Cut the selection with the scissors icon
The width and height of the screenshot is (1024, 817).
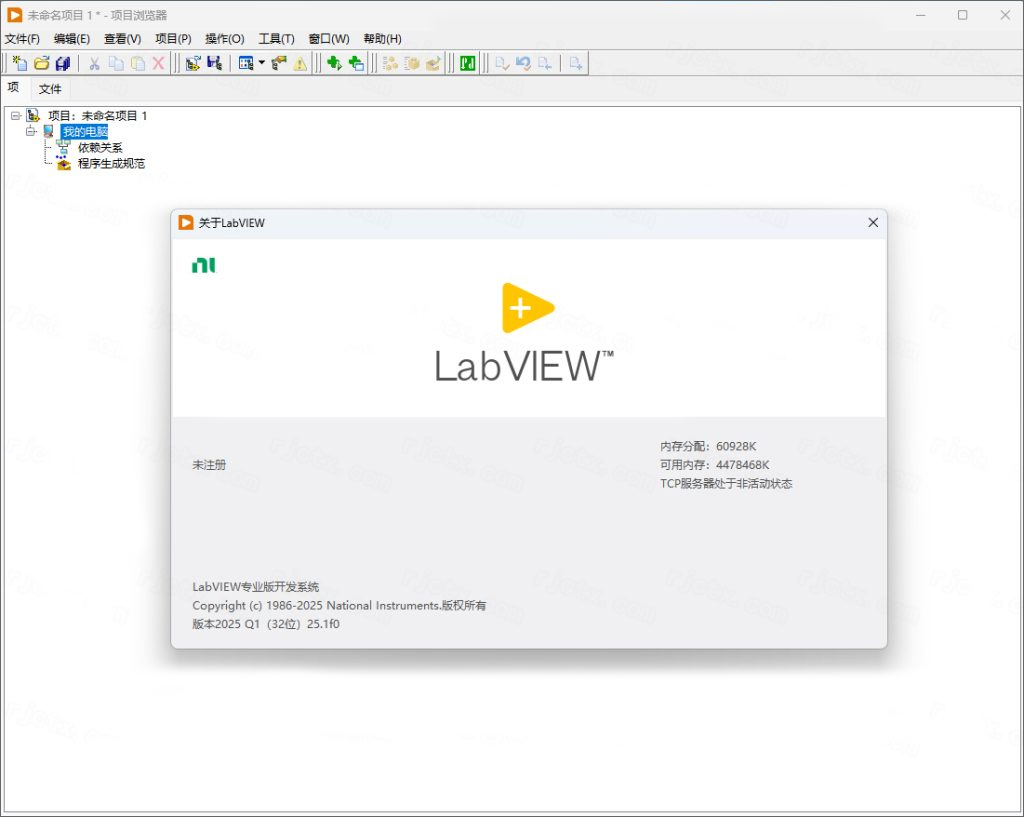tap(92, 63)
